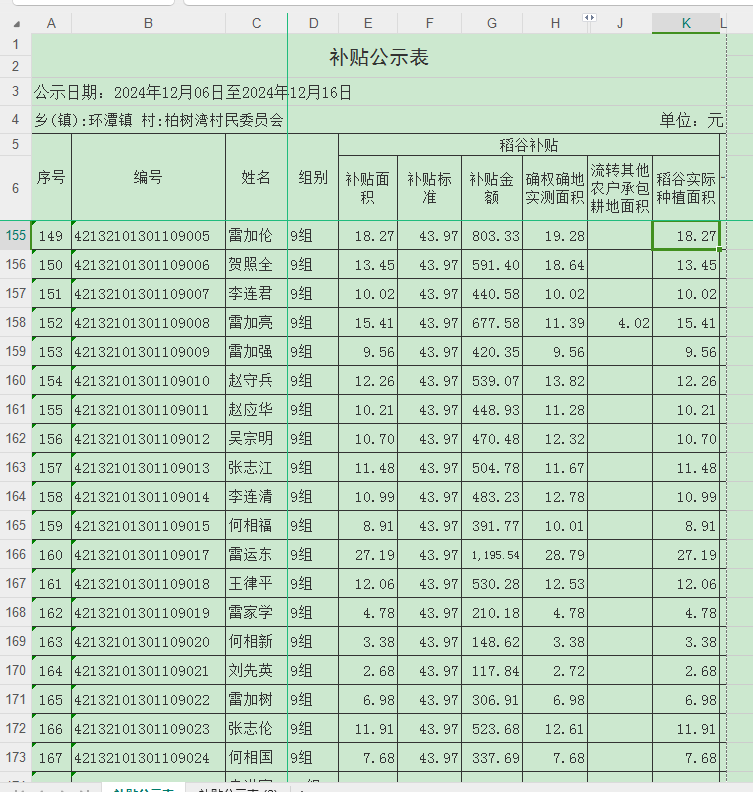
Task: Click the subsidy amount cell 148.62
Action: pos(492,642)
